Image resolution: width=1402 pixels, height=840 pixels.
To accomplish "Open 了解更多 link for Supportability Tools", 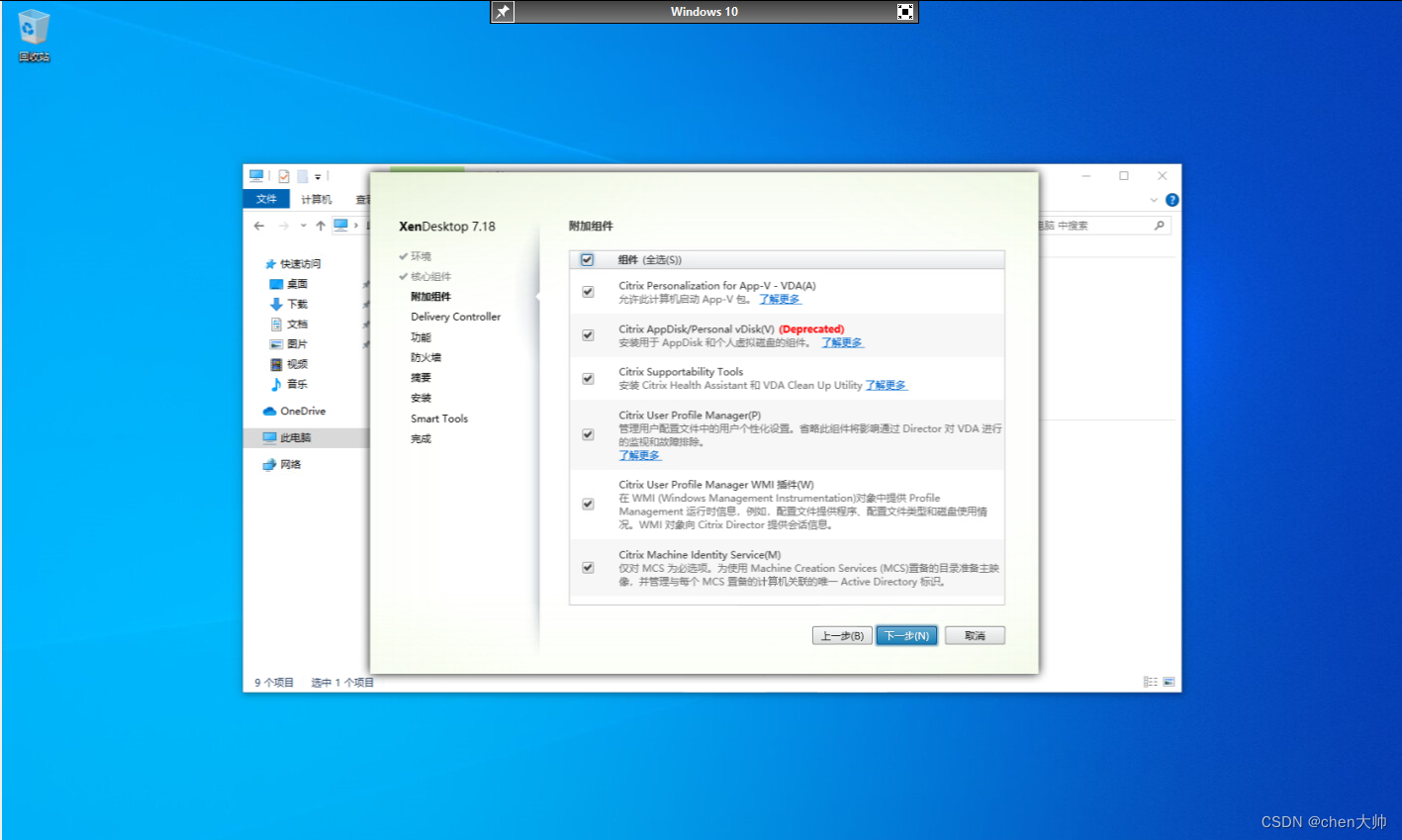I will coord(887,385).
